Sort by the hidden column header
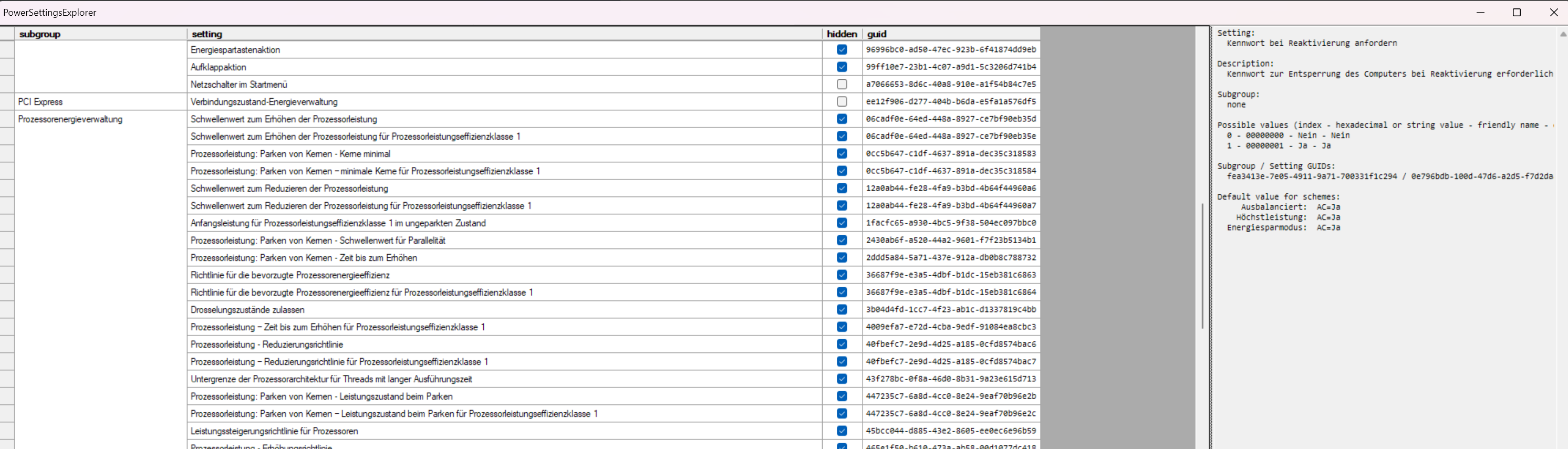Screen dimensions: 1568x449 842,34
